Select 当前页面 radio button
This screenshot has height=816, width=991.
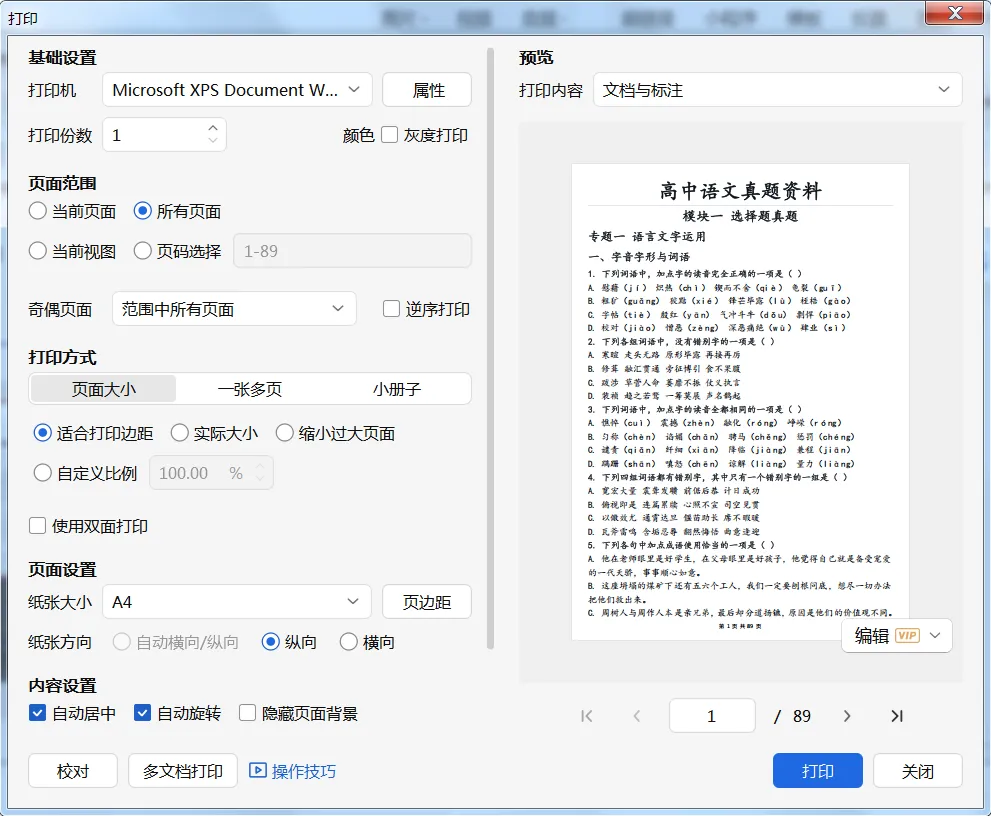pos(37,211)
